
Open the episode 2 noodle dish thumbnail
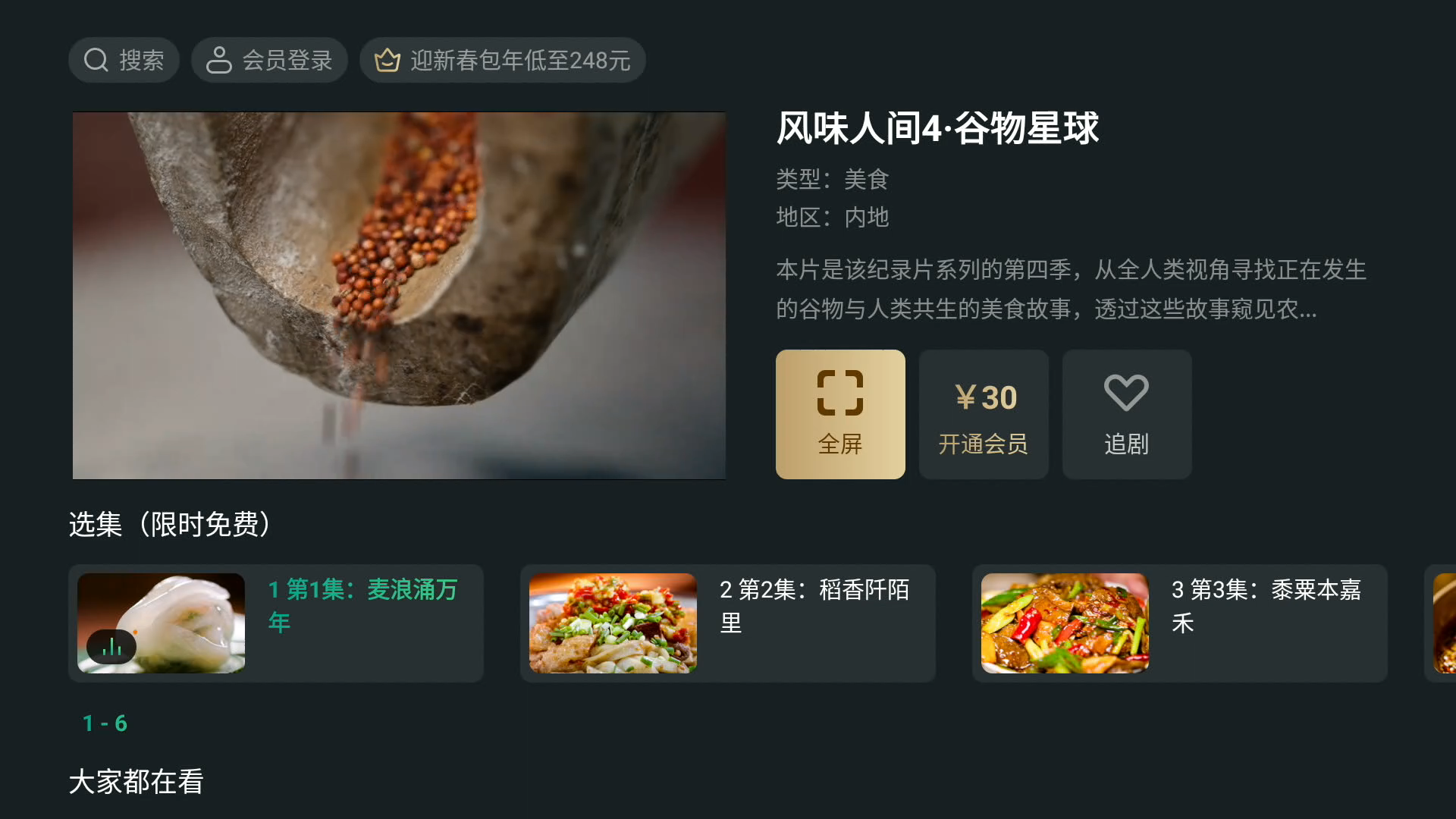(613, 623)
